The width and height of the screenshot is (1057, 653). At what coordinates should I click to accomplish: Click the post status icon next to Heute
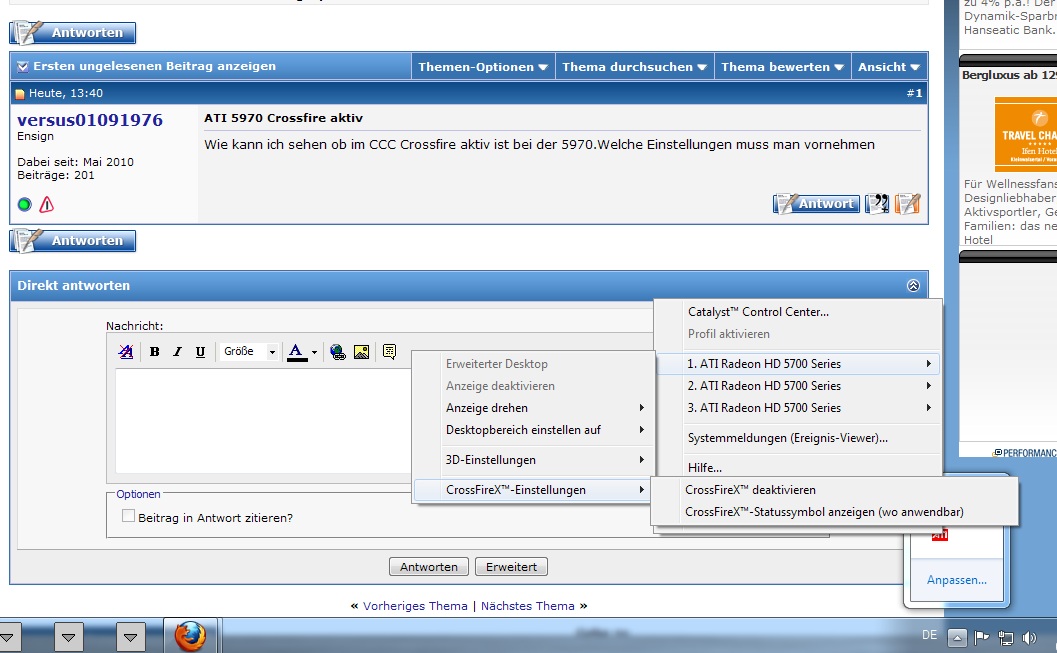tap(20, 94)
